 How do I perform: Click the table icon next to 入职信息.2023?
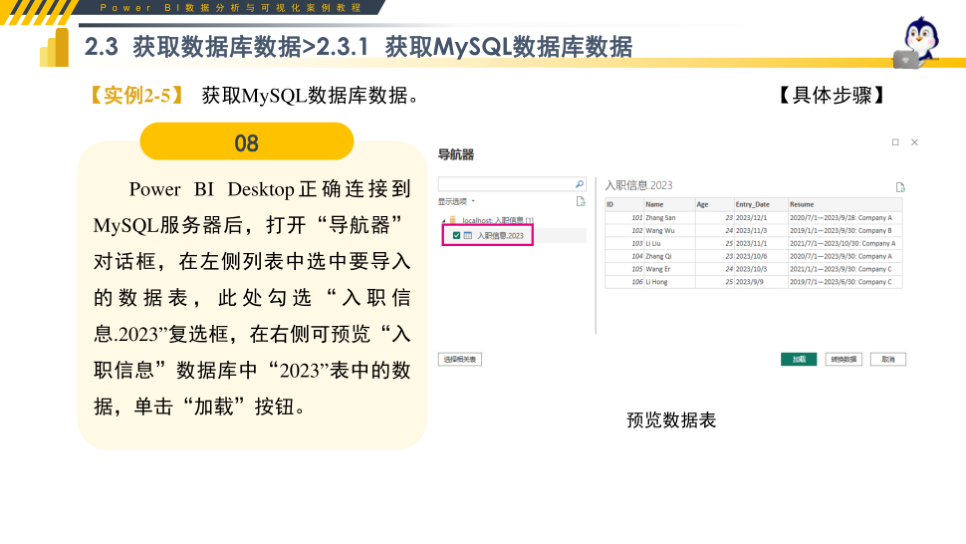[x=468, y=235]
